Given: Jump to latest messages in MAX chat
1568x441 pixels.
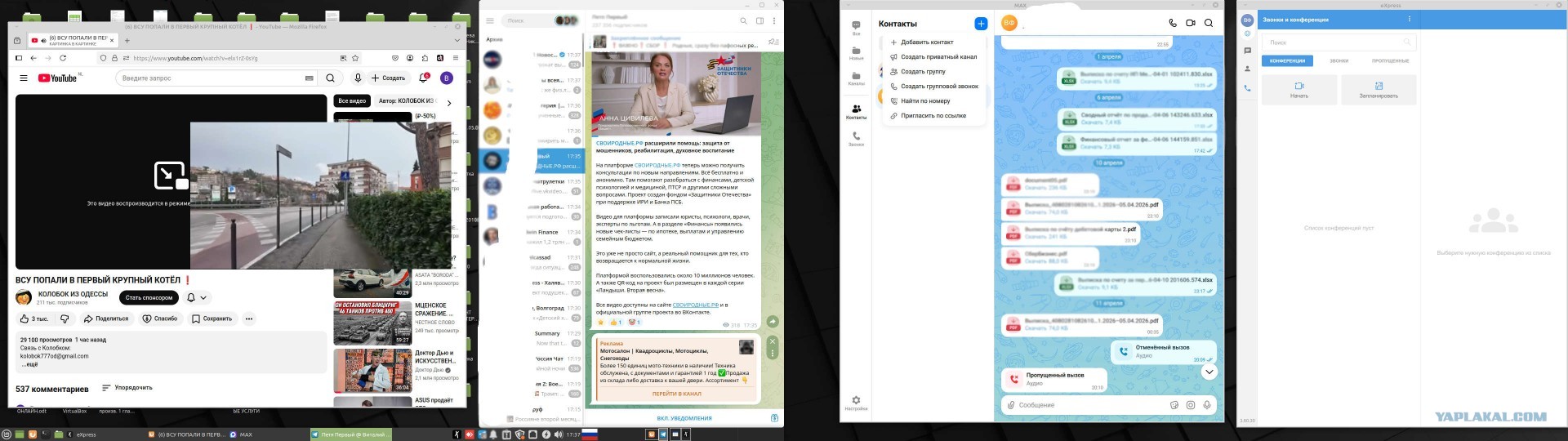Looking at the screenshot, I should pyautogui.click(x=1209, y=372).
